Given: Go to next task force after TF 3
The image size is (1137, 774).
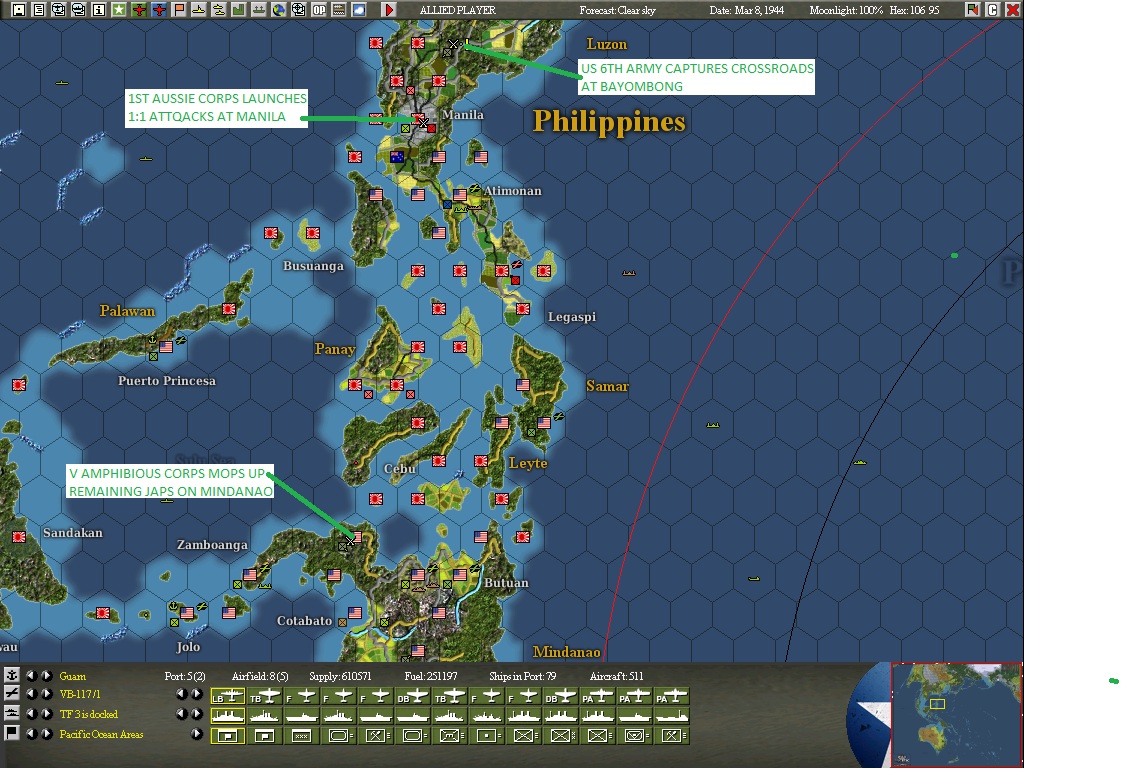Looking at the screenshot, I should pos(46,714).
